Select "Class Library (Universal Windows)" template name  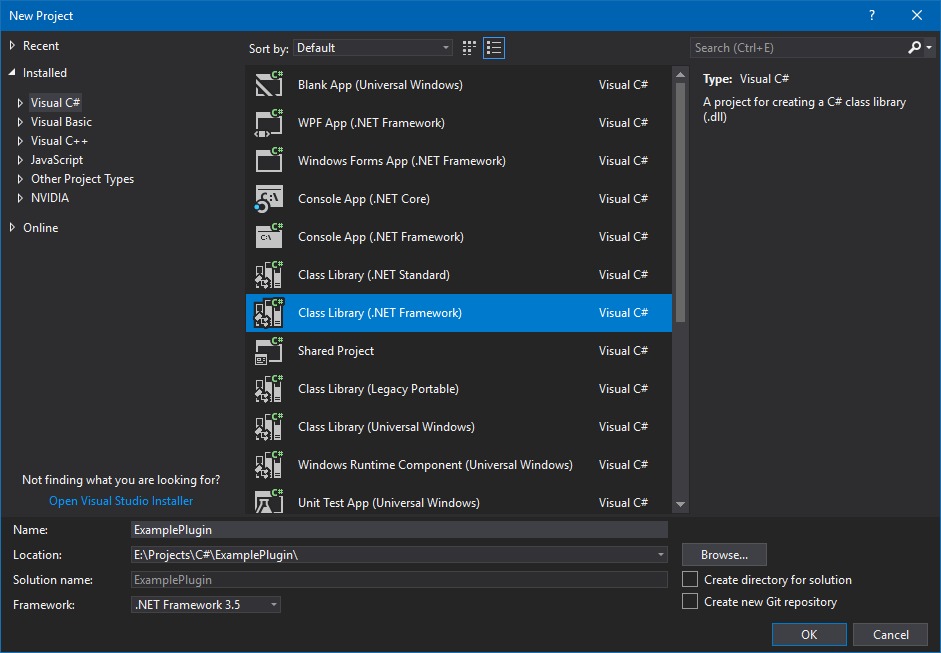[x=386, y=427]
